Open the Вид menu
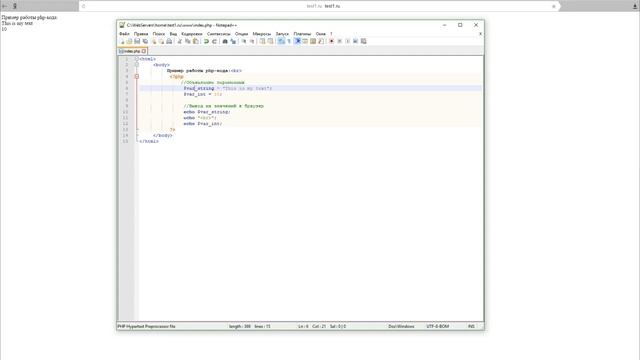This screenshot has height=360, width=640. pyautogui.click(x=173, y=34)
